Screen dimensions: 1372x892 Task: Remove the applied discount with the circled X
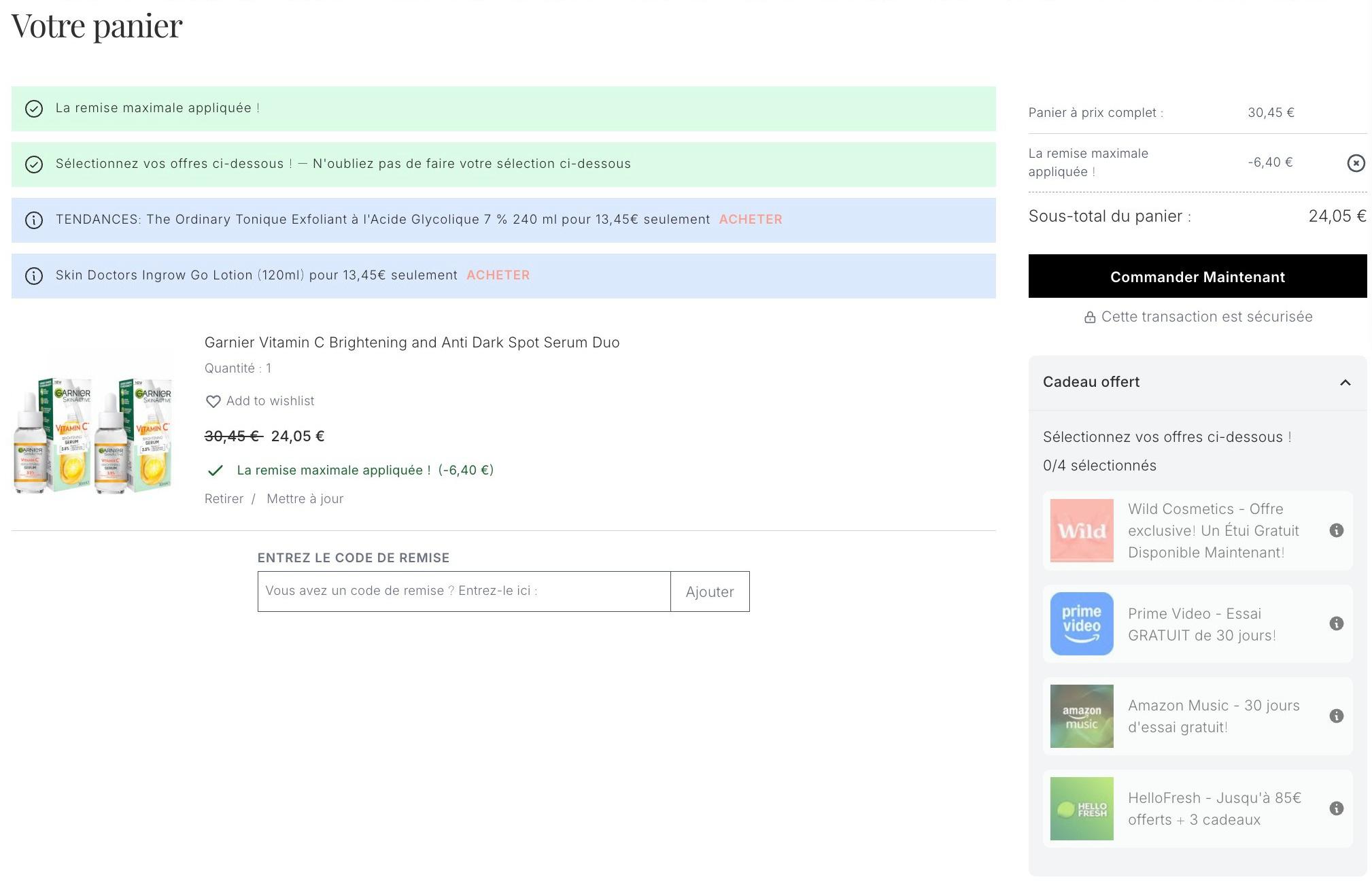point(1356,163)
